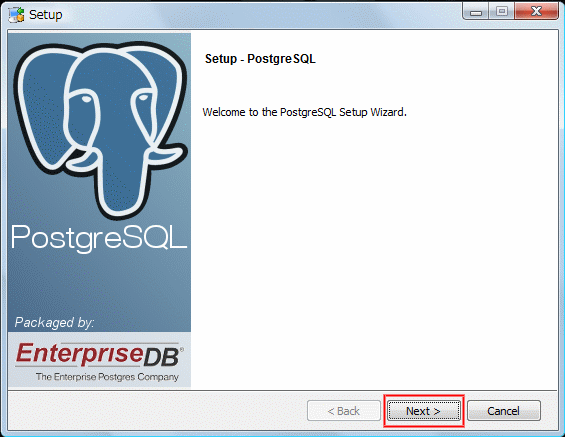Click the PostgreSQL elephant logo

[100, 130]
